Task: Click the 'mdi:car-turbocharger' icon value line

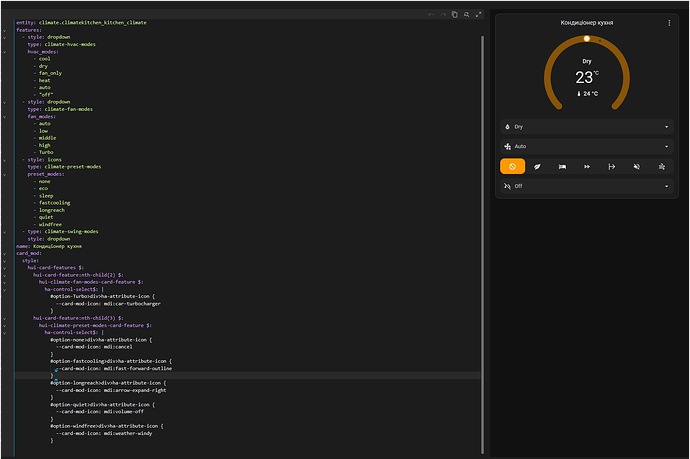Action: [108, 304]
